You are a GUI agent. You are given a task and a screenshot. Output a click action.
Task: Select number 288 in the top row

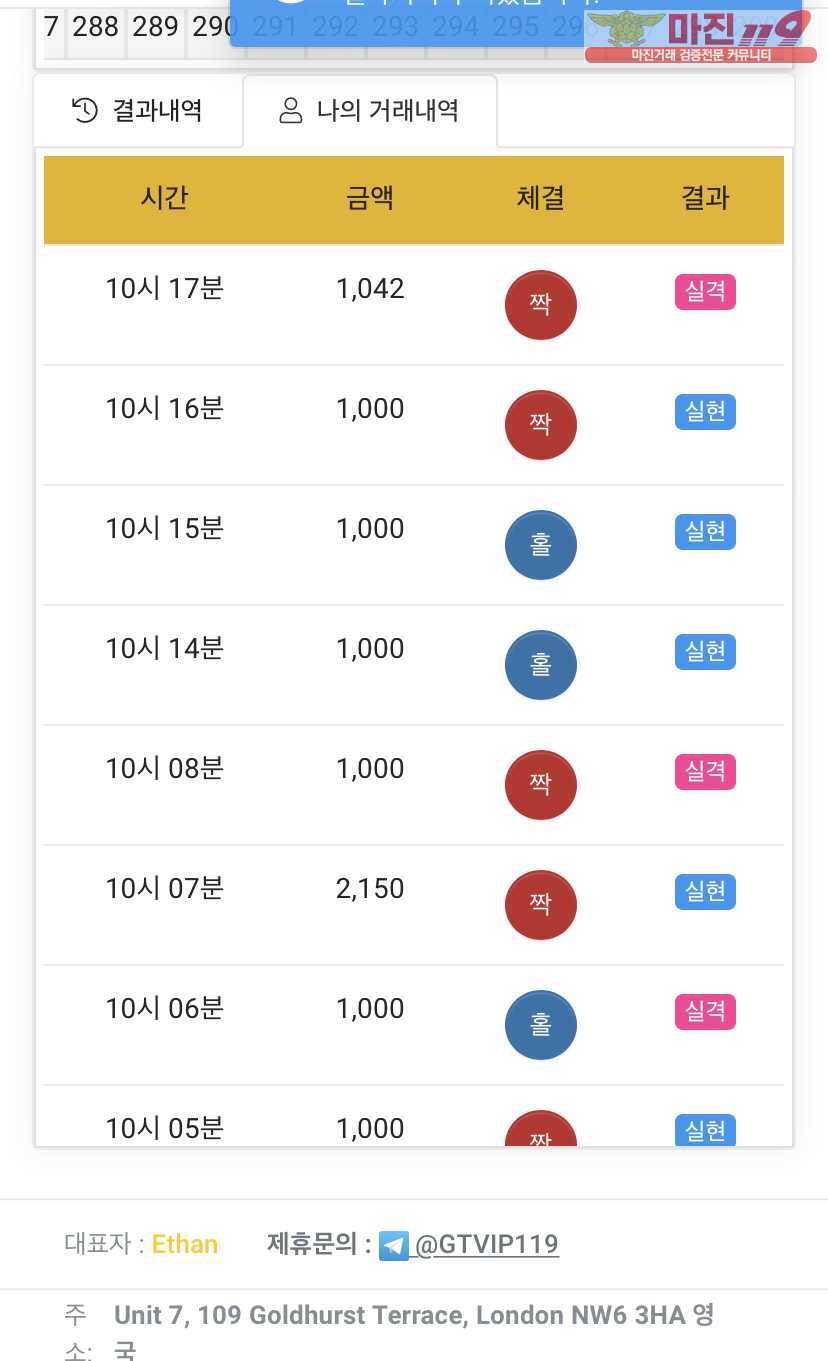pyautogui.click(x=96, y=27)
